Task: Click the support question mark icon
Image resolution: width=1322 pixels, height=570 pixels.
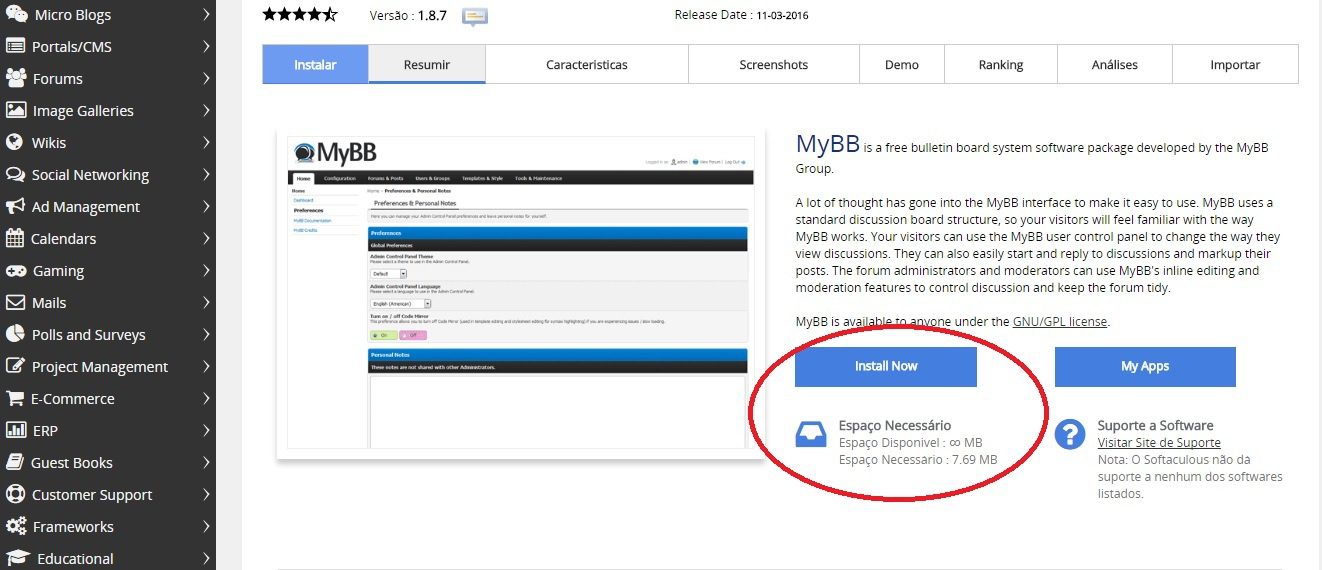Action: [x=1070, y=434]
